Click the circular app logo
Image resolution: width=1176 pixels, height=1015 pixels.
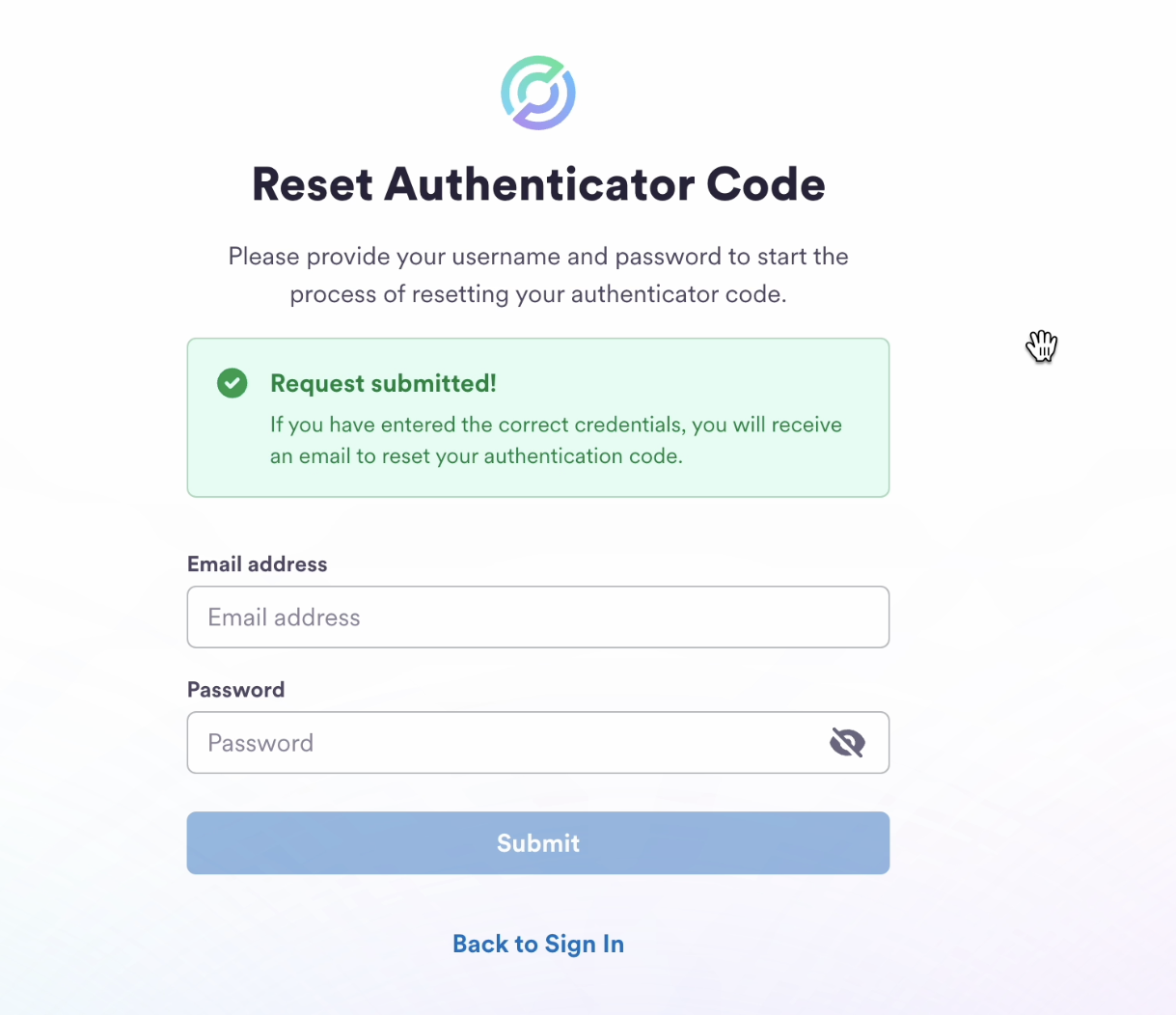(538, 93)
